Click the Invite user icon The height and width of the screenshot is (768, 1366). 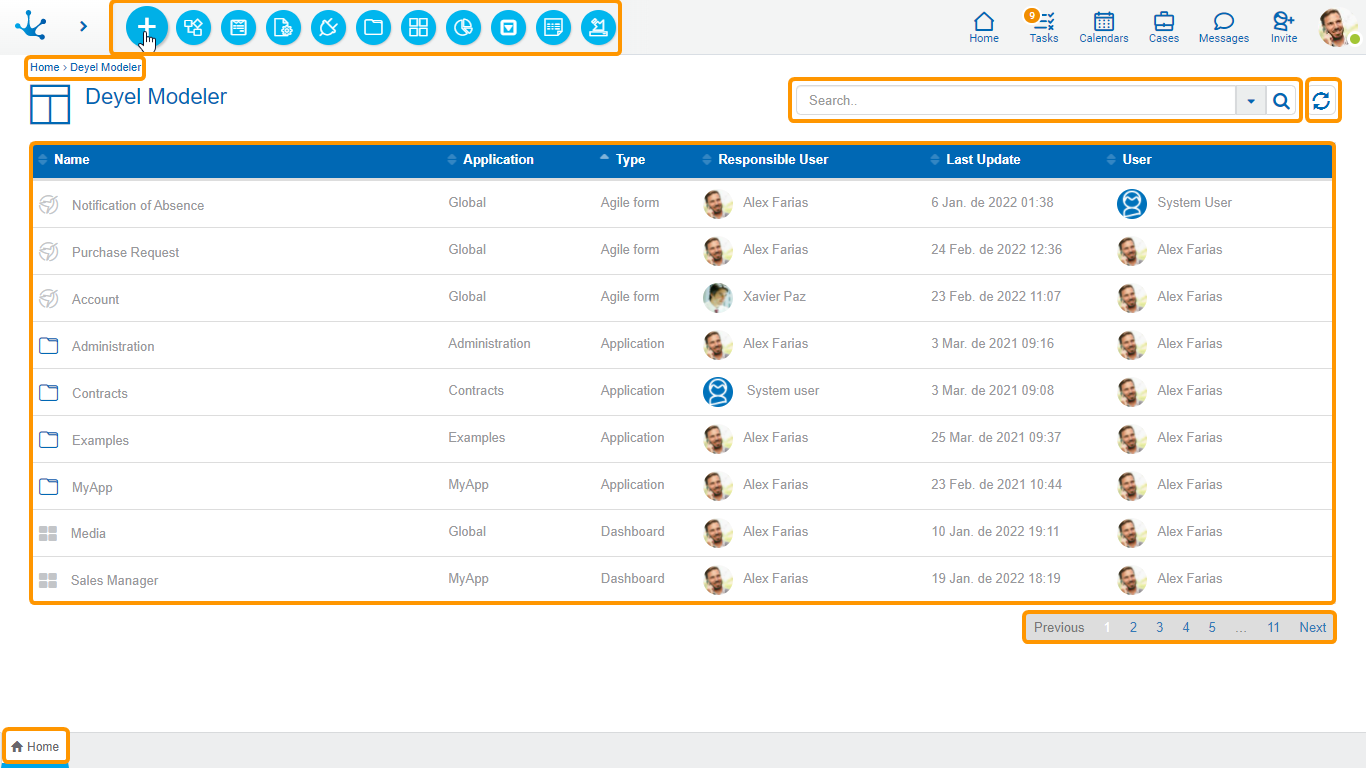pyautogui.click(x=1284, y=27)
